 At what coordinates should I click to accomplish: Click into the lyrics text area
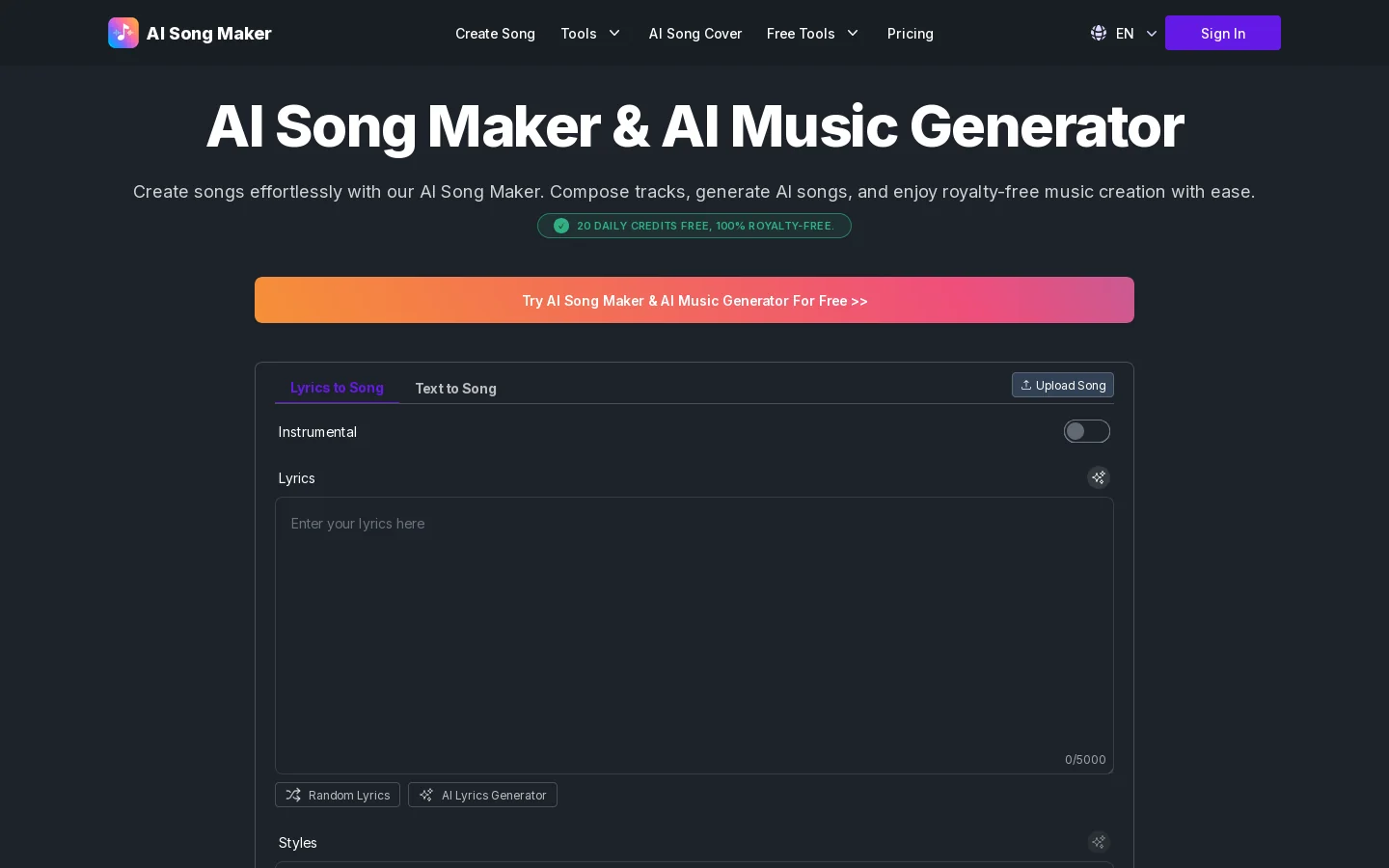click(x=694, y=636)
